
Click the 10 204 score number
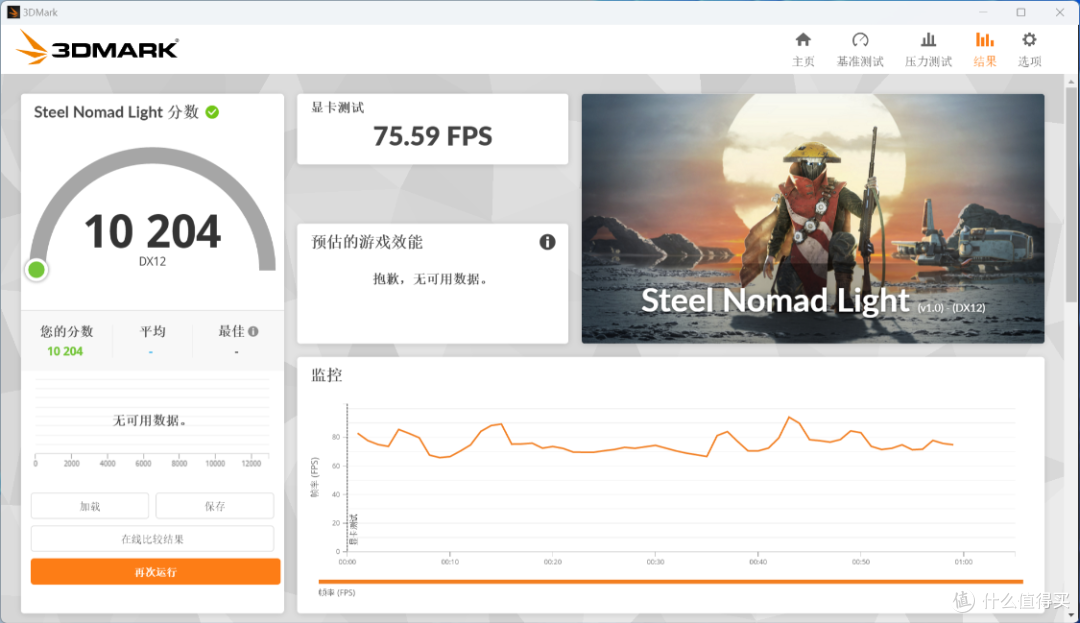pyautogui.click(x=152, y=231)
